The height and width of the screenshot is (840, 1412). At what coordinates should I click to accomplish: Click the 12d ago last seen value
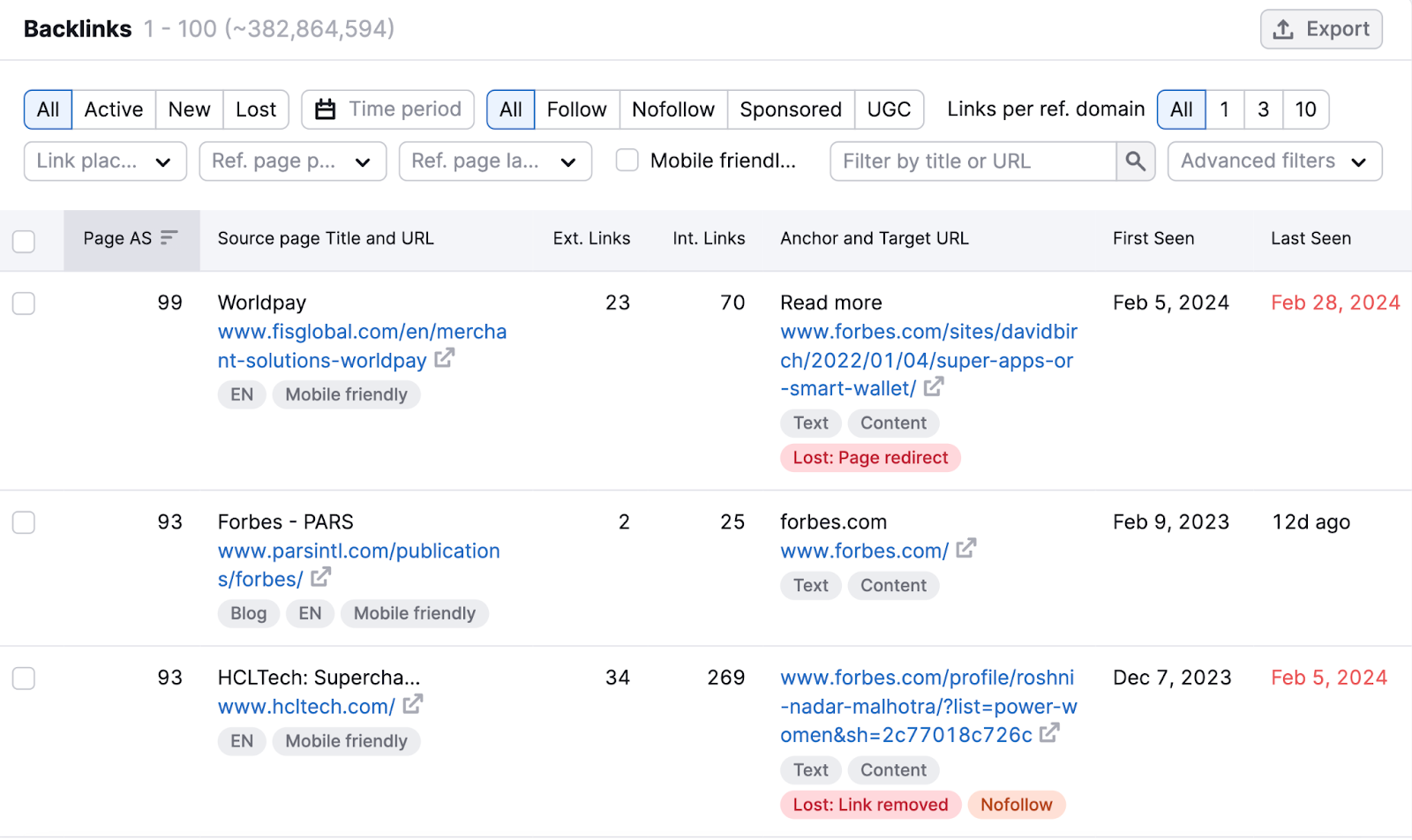click(1311, 521)
